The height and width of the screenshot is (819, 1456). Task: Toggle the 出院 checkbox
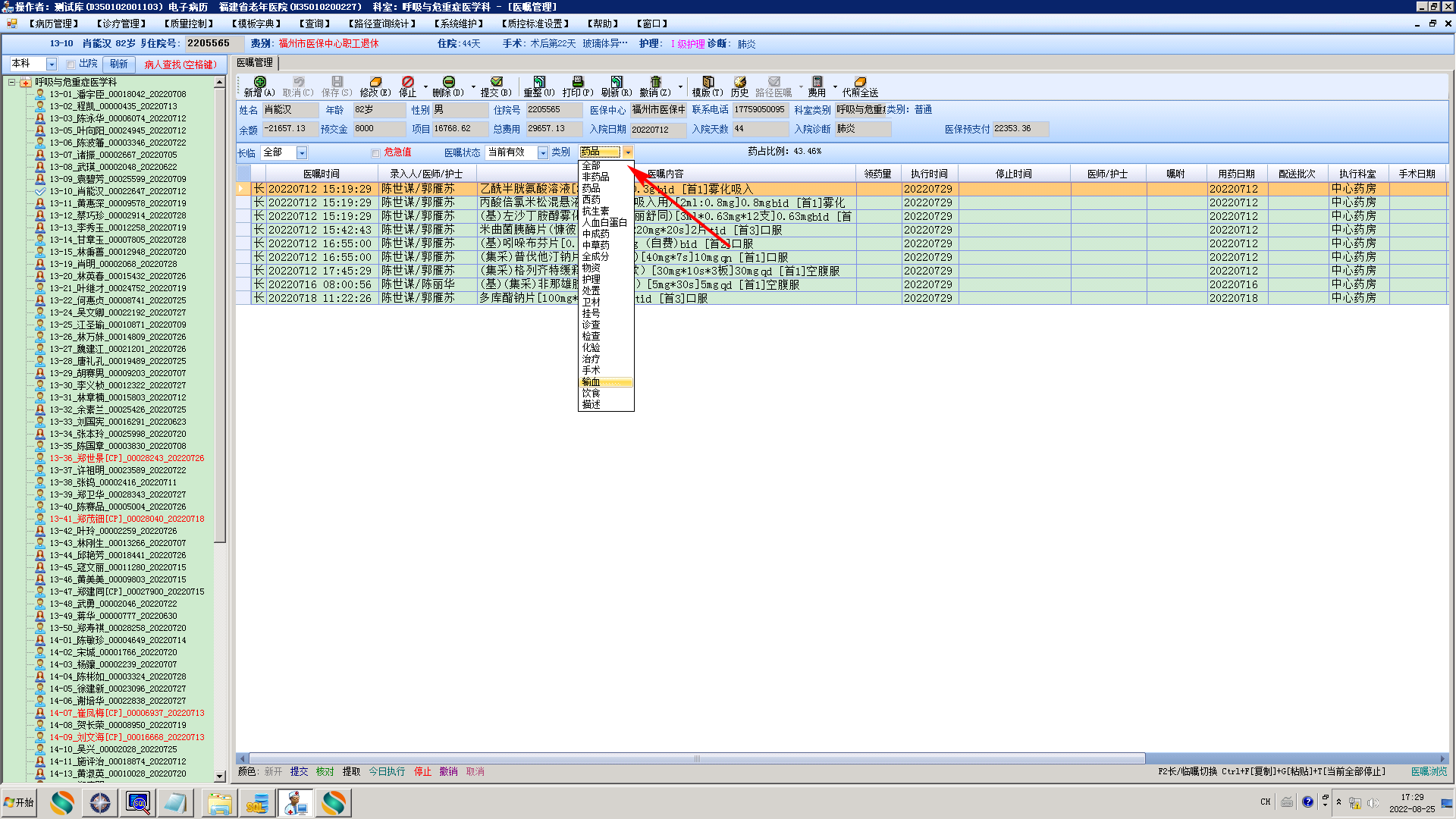pyautogui.click(x=71, y=64)
